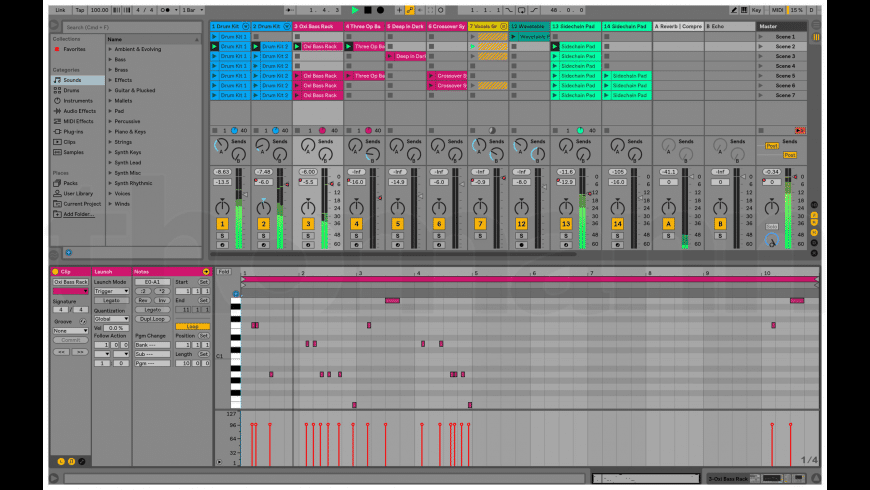This screenshot has width=870, height=490.
Task: Select the 7 Vocals track header
Action: point(488,26)
